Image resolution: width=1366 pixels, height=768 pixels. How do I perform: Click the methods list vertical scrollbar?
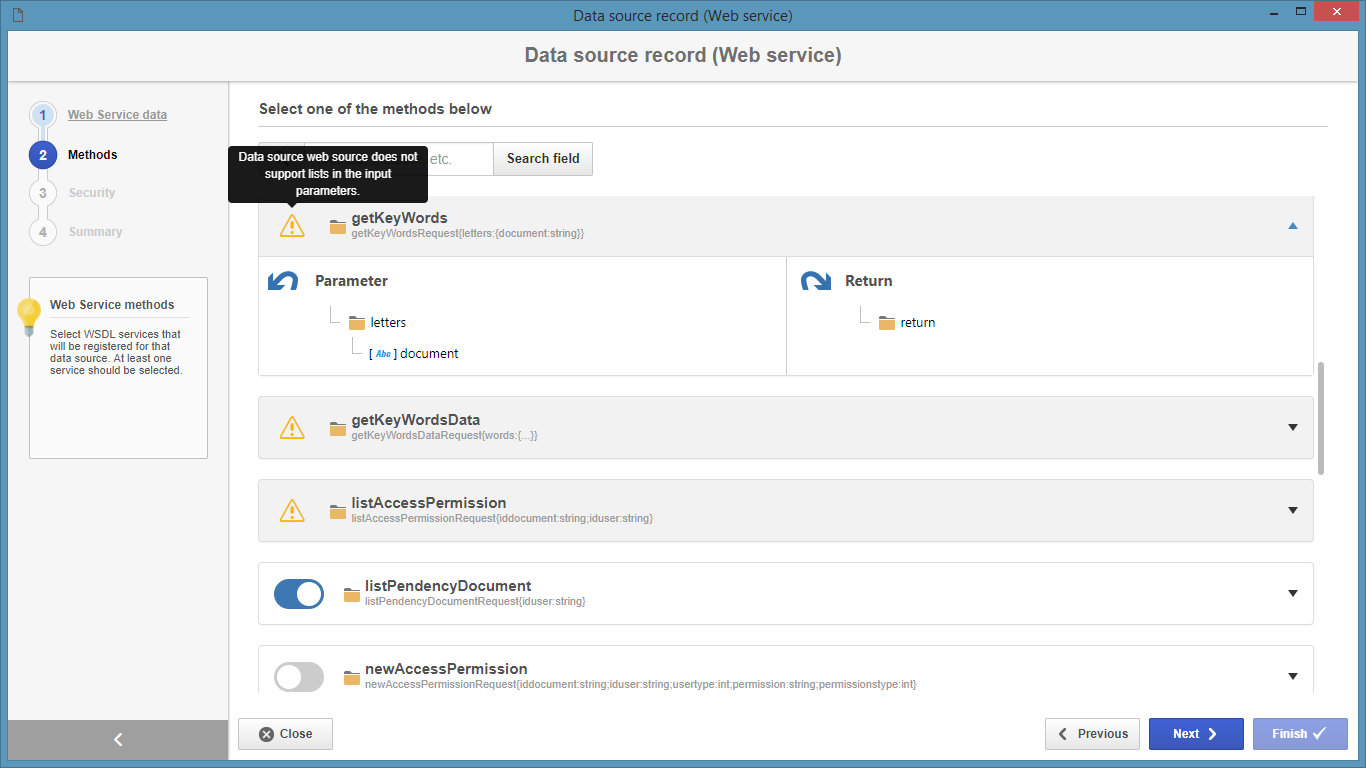1321,418
